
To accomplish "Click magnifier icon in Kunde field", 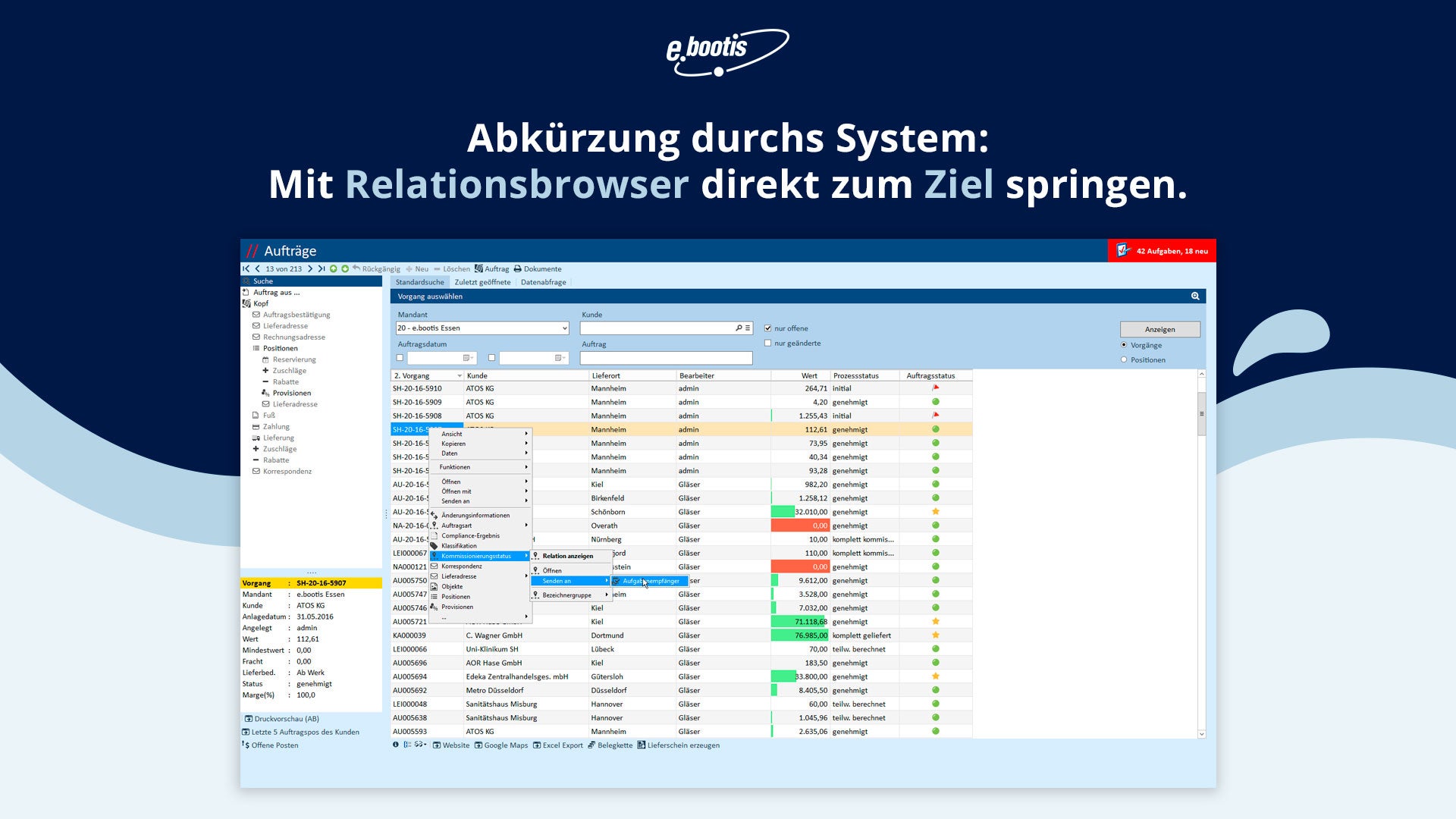I will click(x=739, y=328).
